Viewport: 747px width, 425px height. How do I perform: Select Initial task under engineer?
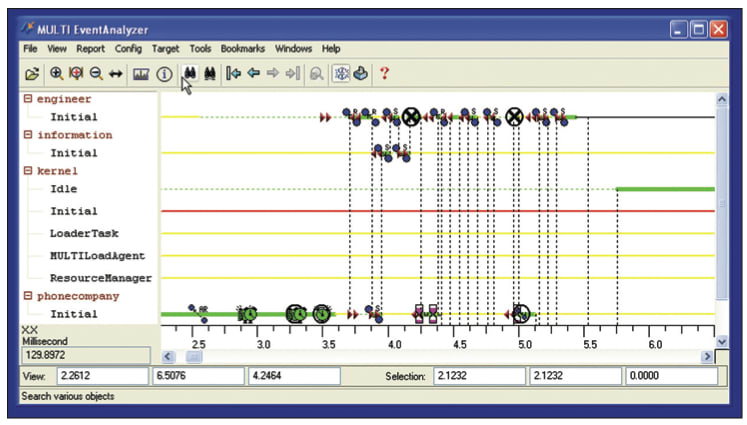[x=74, y=117]
